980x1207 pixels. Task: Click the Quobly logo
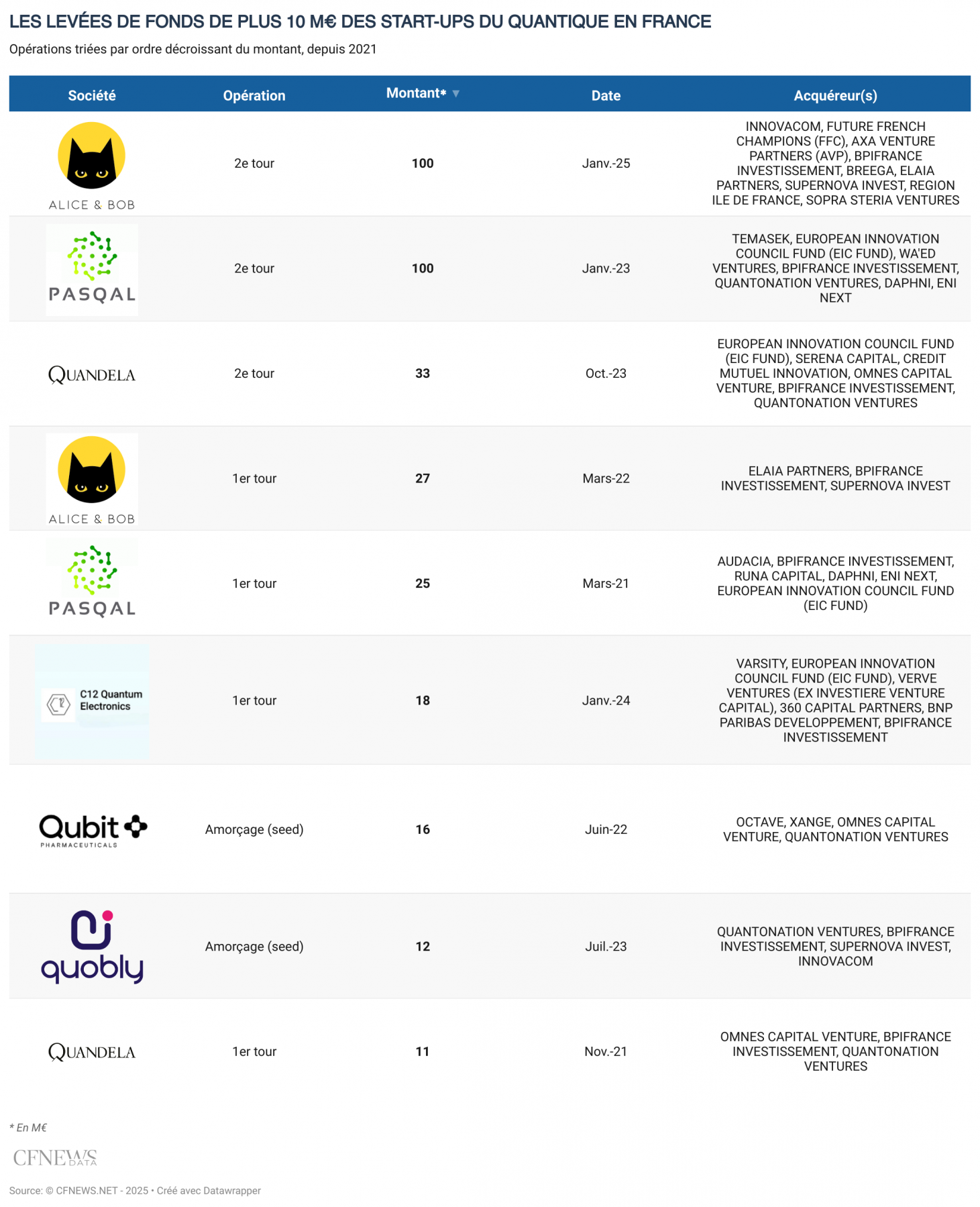tap(93, 946)
